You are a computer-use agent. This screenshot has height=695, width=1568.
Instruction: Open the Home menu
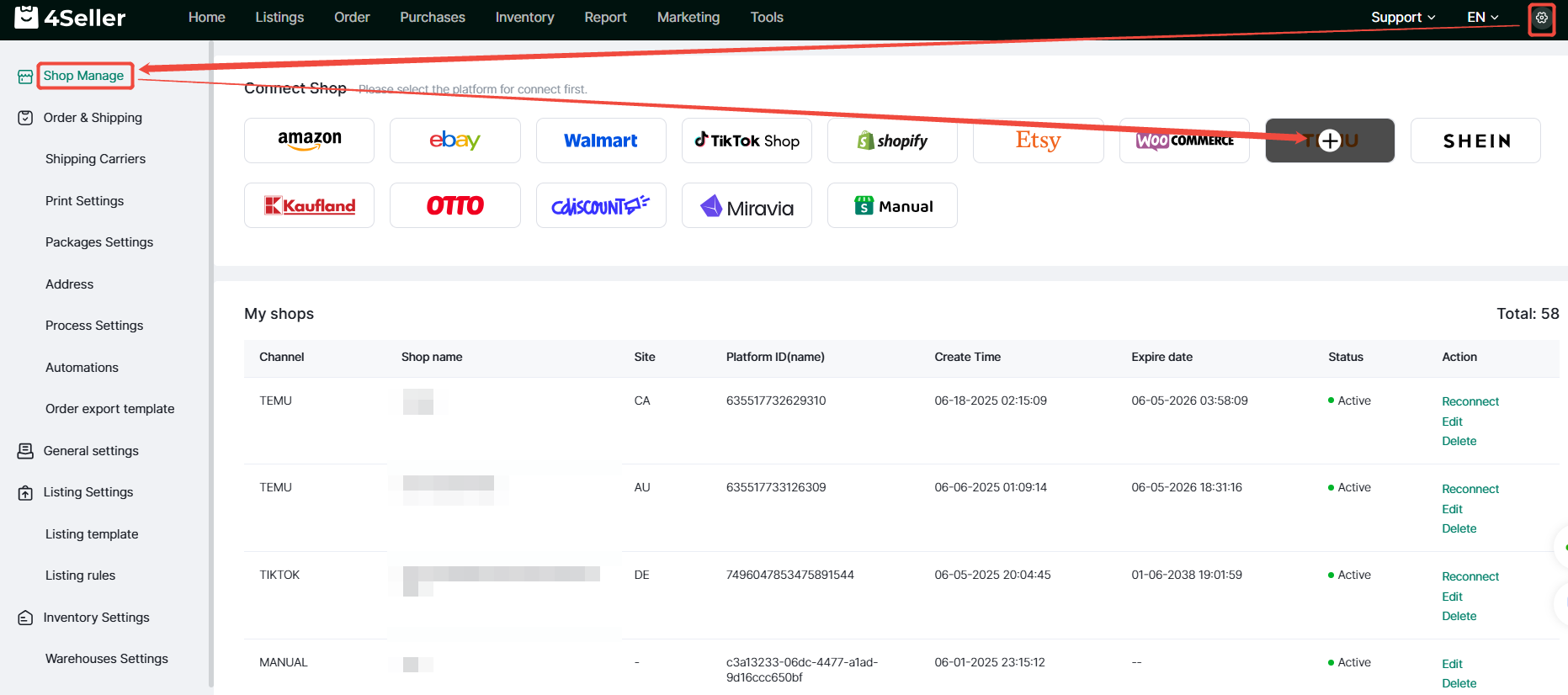[x=207, y=17]
